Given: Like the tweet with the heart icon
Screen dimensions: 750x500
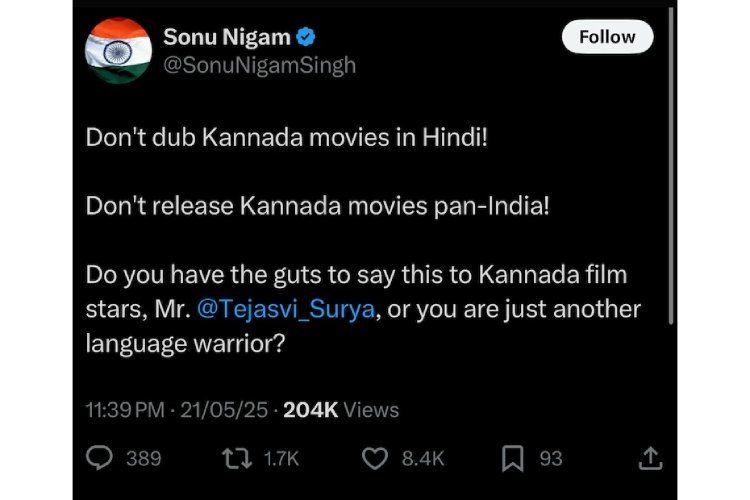Looking at the screenshot, I should (x=374, y=458).
